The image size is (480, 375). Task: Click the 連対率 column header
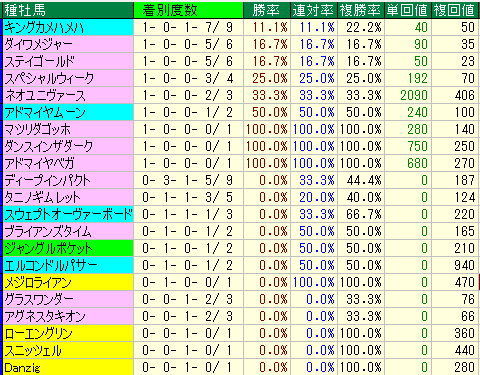pos(313,10)
